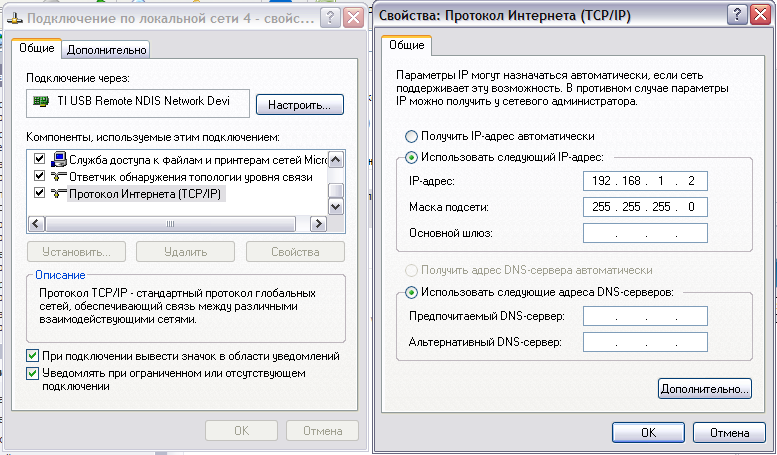This screenshot has width=777, height=455.
Task: Click the Основной шлюз address field
Action: [x=645, y=233]
